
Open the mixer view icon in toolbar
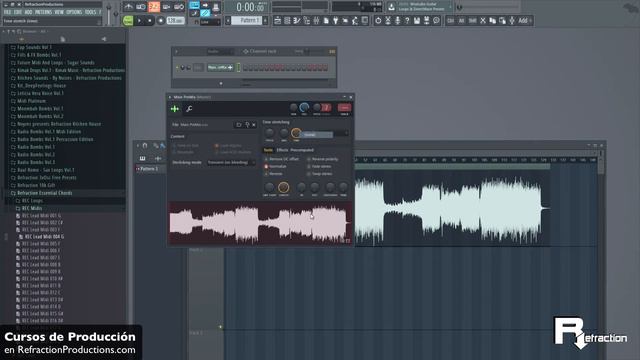tap(316, 20)
